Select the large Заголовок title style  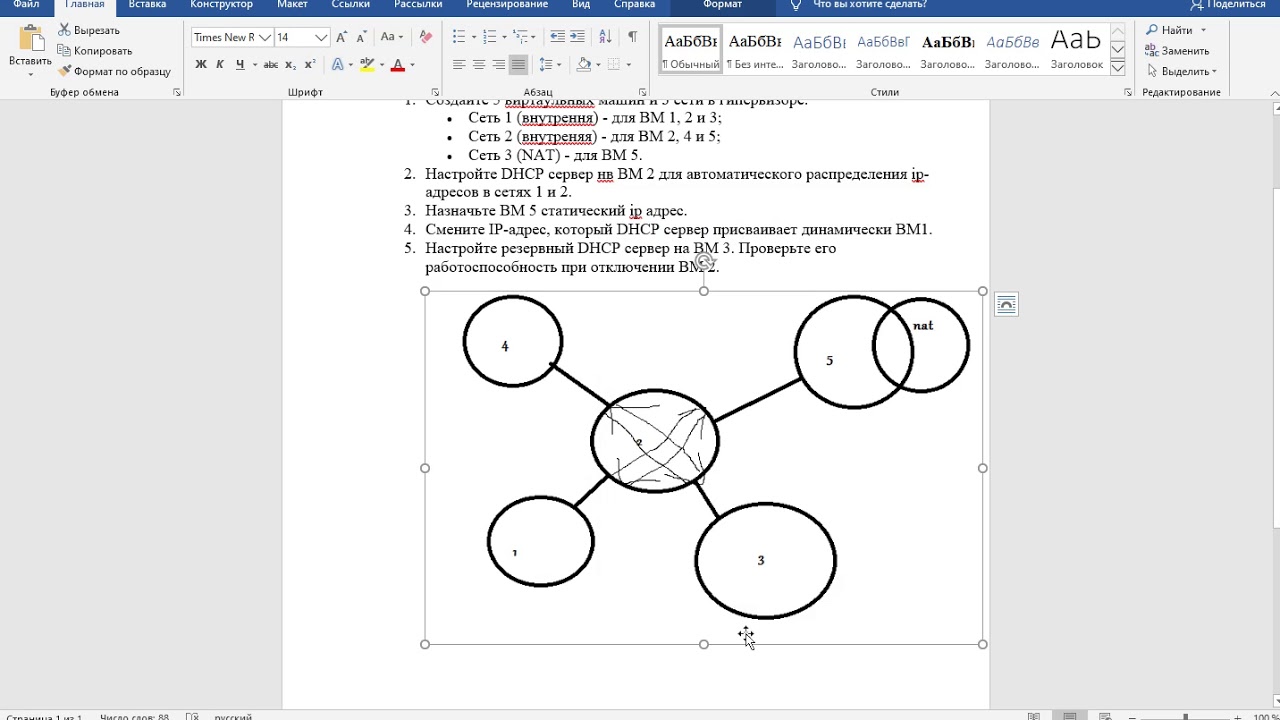(1076, 50)
